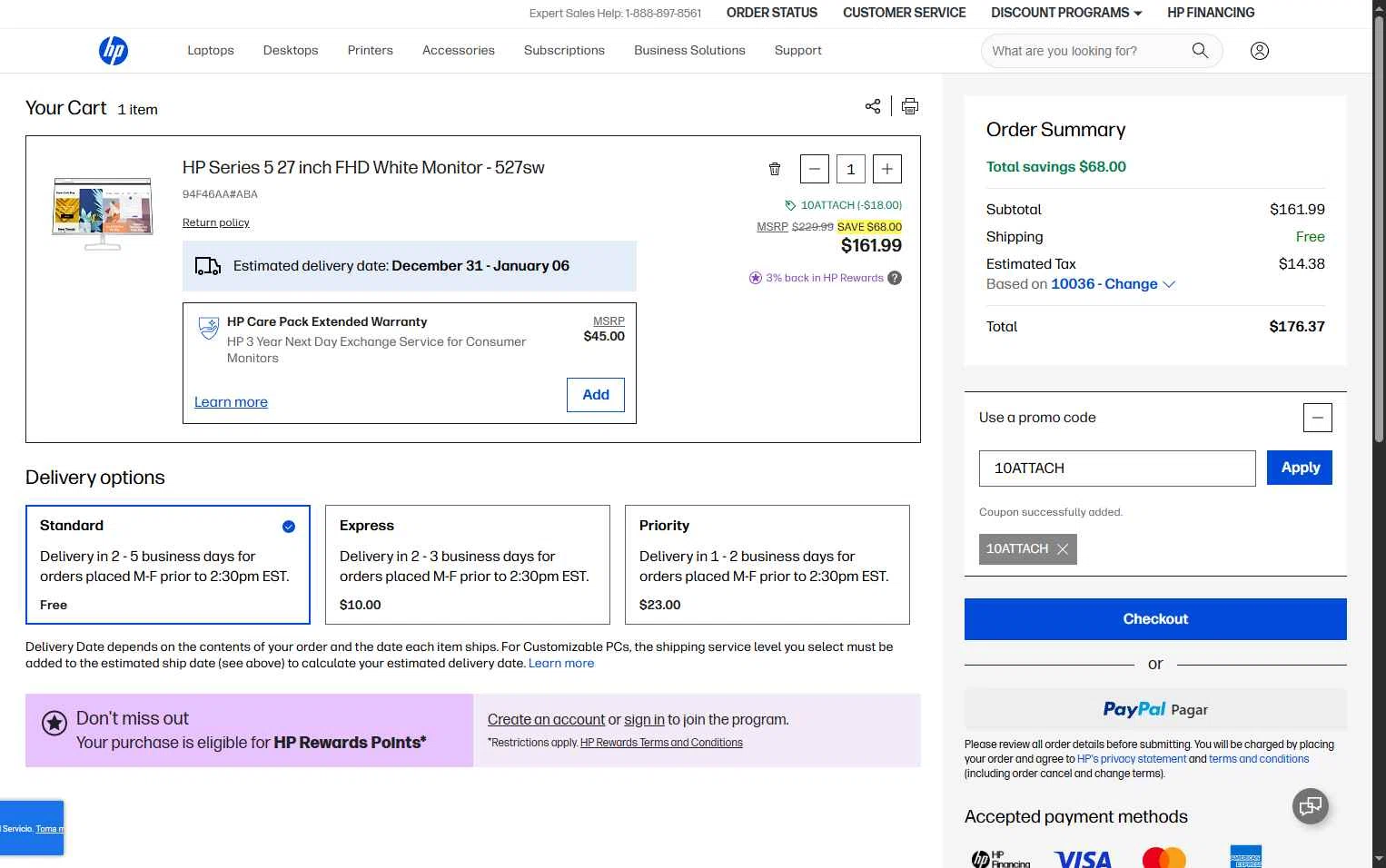Click the Checkout button
This screenshot has width=1386, height=868.
tap(1155, 619)
